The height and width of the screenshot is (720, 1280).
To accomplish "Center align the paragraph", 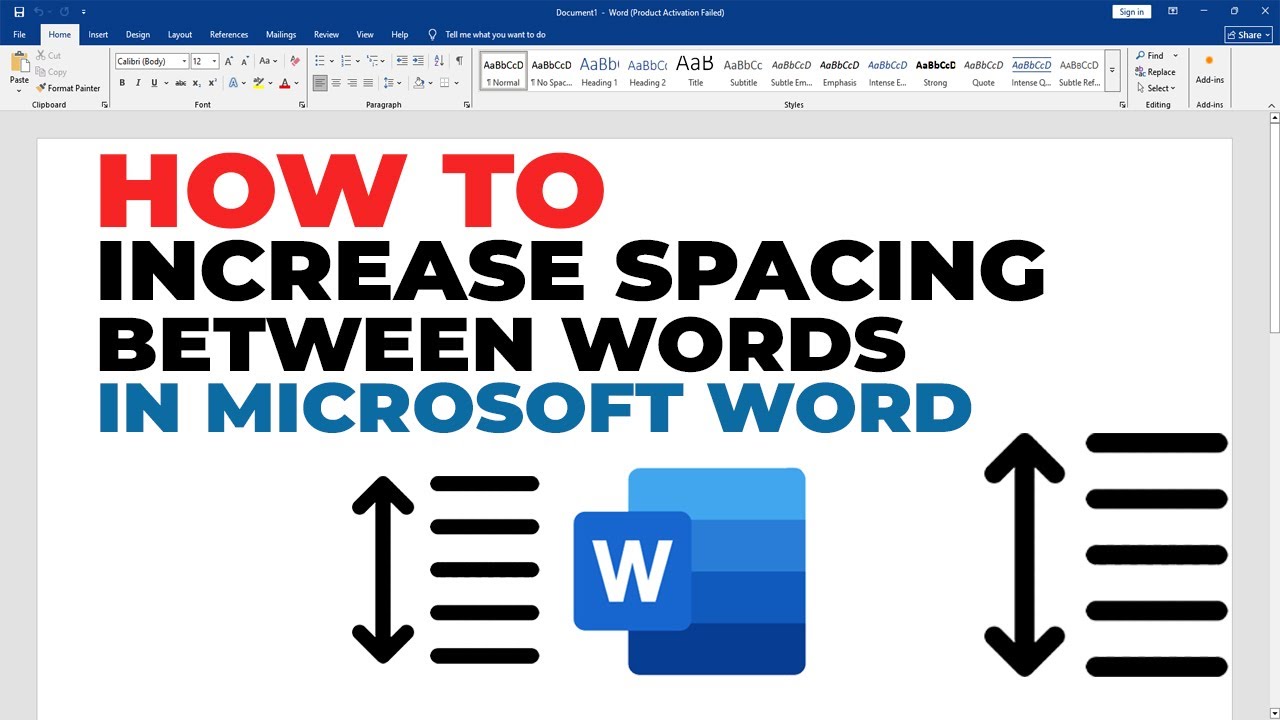I will 336,83.
